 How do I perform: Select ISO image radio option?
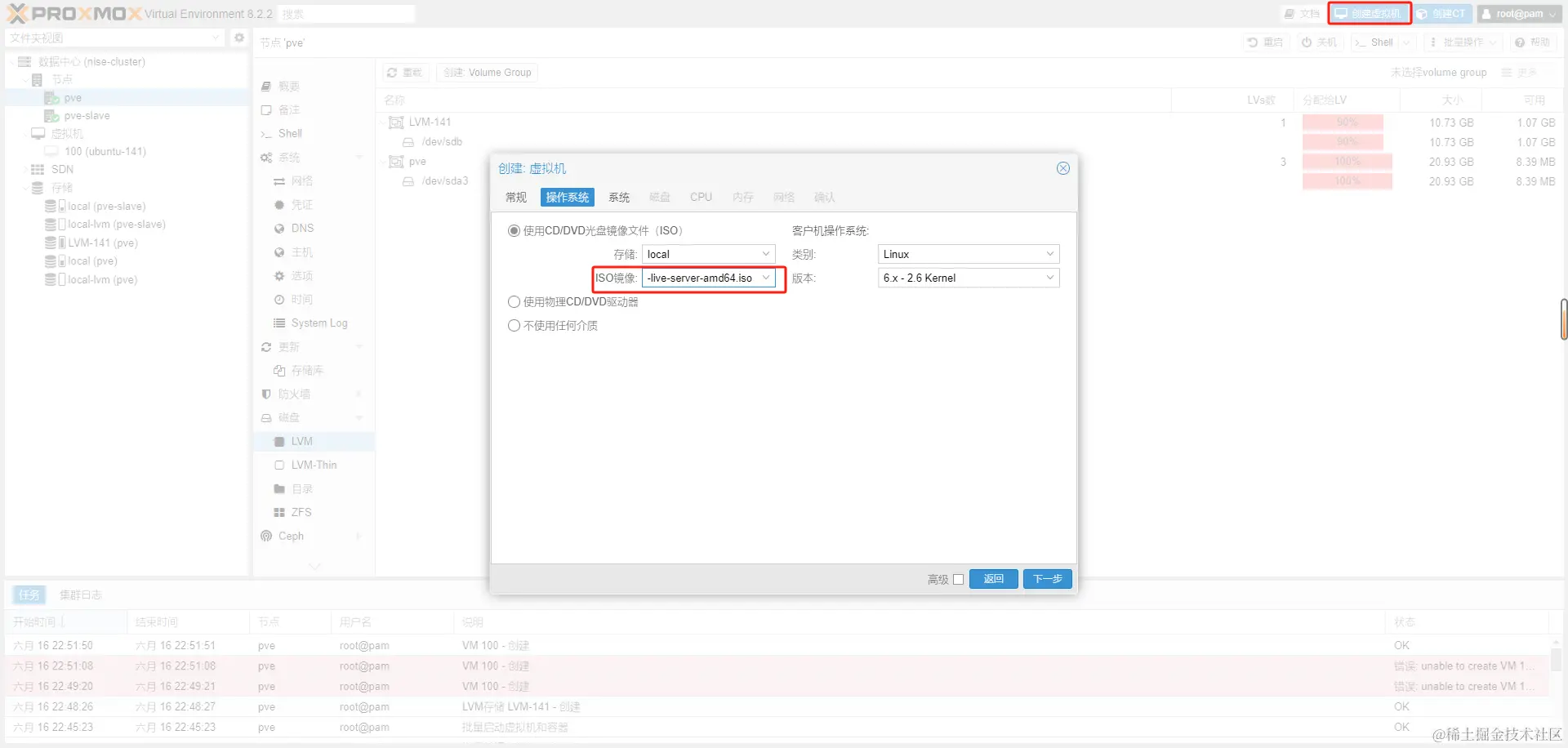(x=514, y=231)
